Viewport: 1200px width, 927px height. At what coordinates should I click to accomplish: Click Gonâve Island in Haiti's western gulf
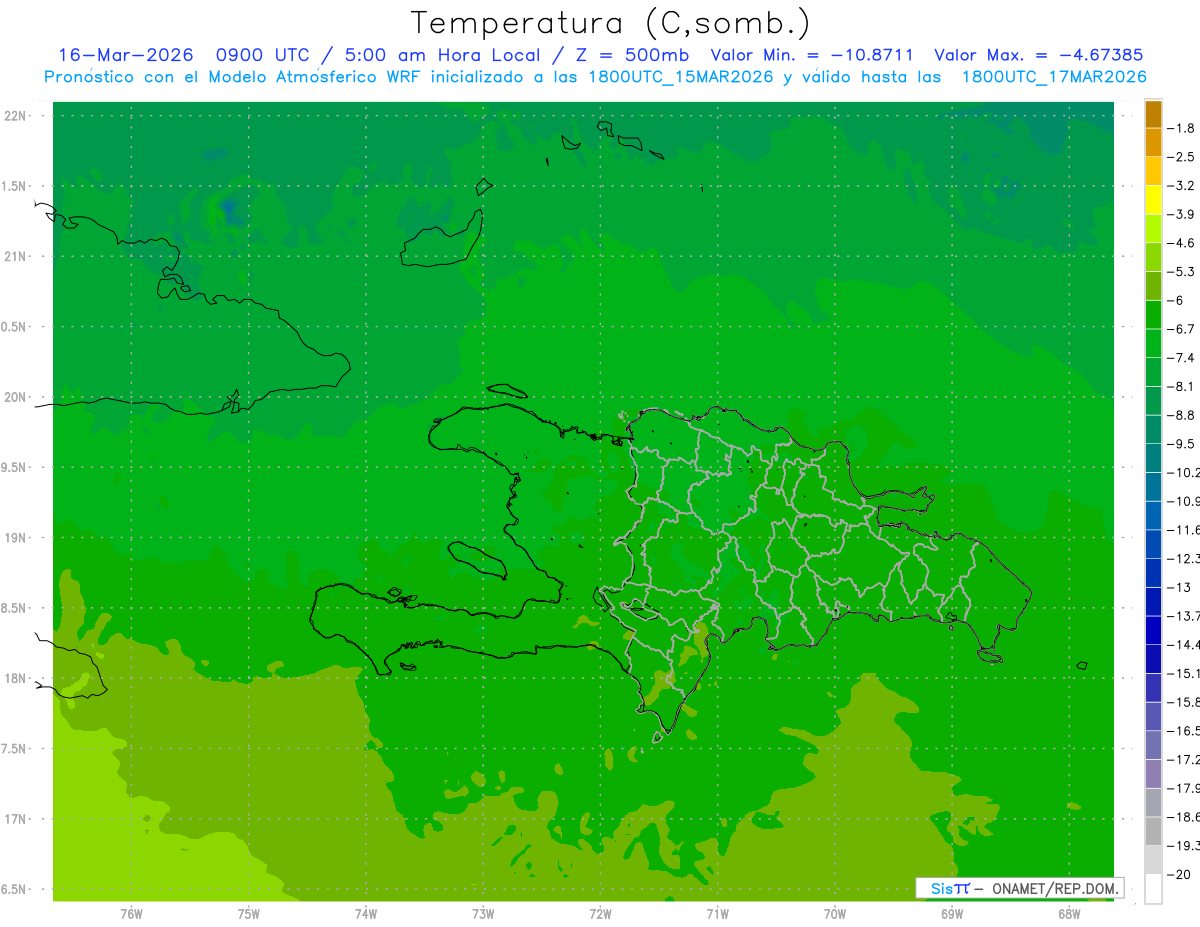[476, 559]
